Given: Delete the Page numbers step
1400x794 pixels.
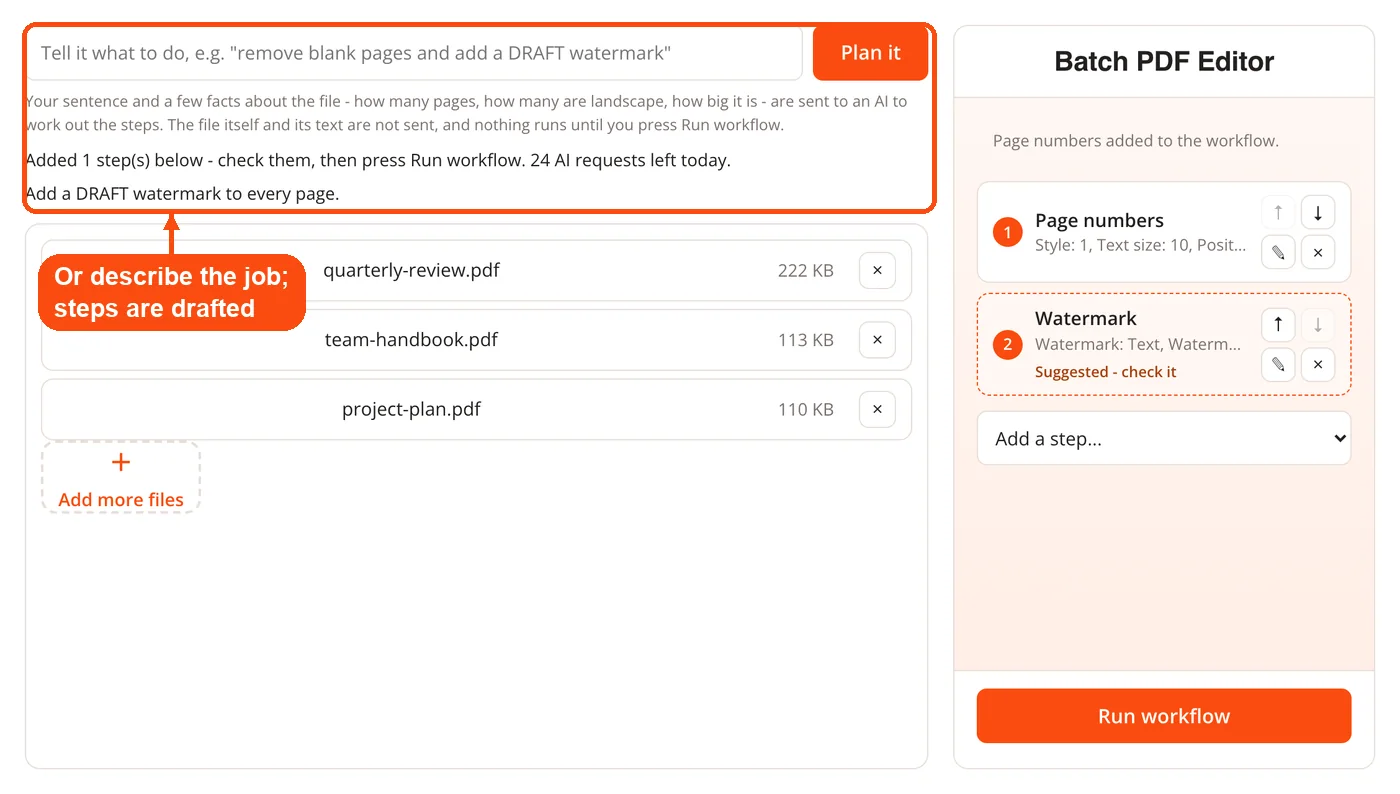Looking at the screenshot, I should click(1318, 253).
